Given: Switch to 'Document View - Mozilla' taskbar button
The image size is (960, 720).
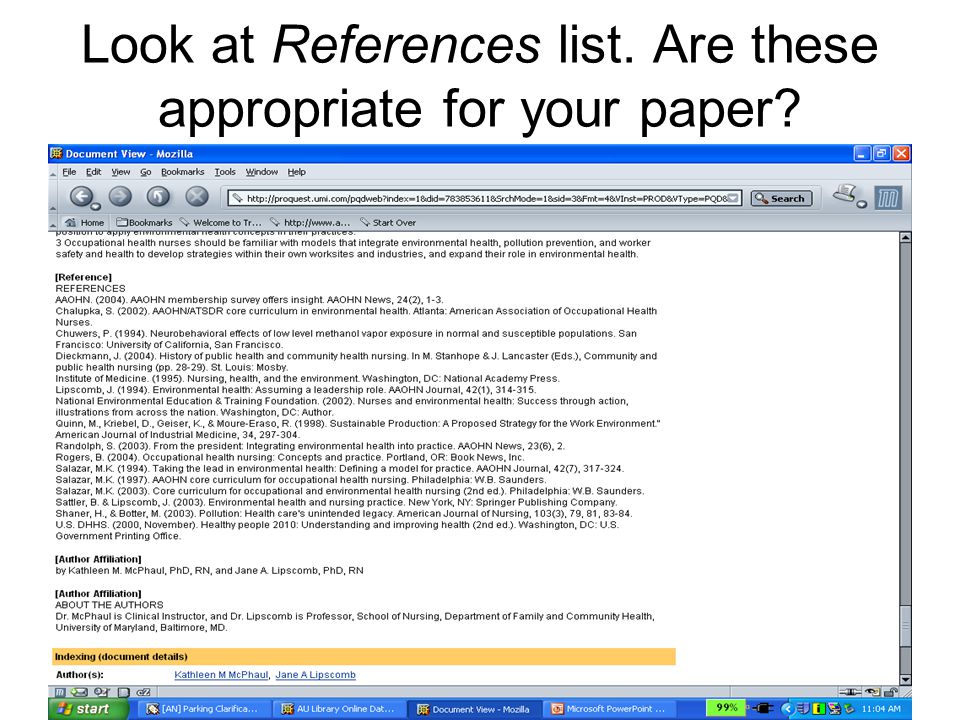Looking at the screenshot, I should click(473, 709).
